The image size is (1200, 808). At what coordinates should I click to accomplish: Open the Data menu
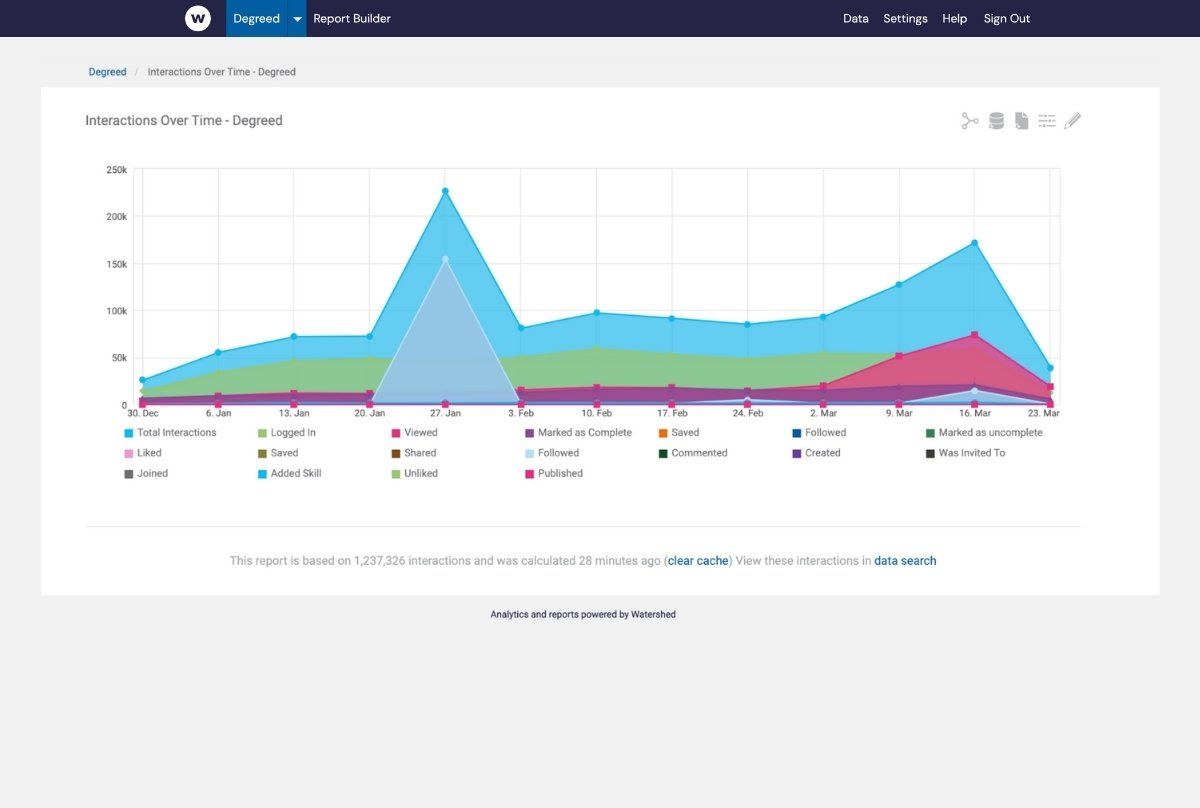click(x=856, y=18)
